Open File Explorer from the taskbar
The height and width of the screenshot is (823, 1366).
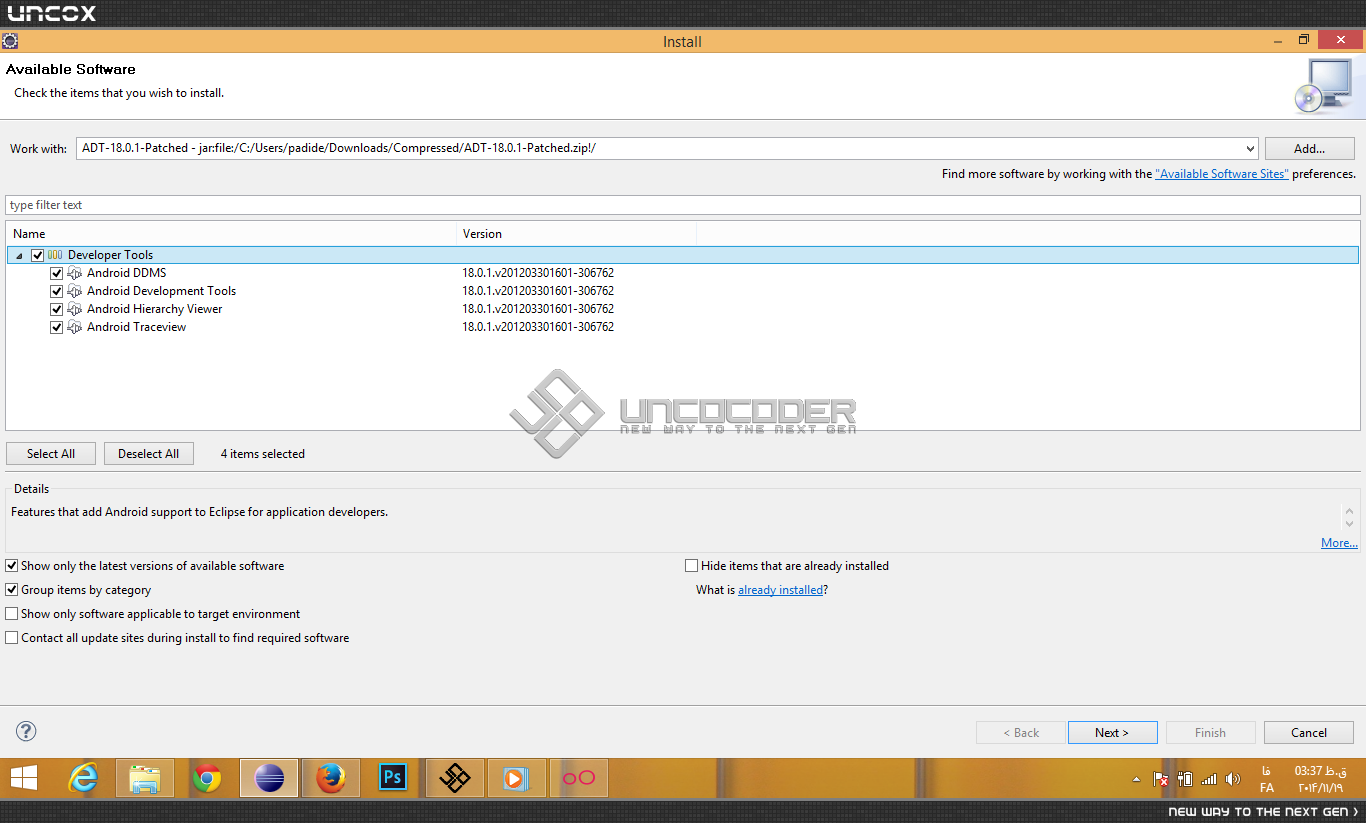(x=145, y=778)
